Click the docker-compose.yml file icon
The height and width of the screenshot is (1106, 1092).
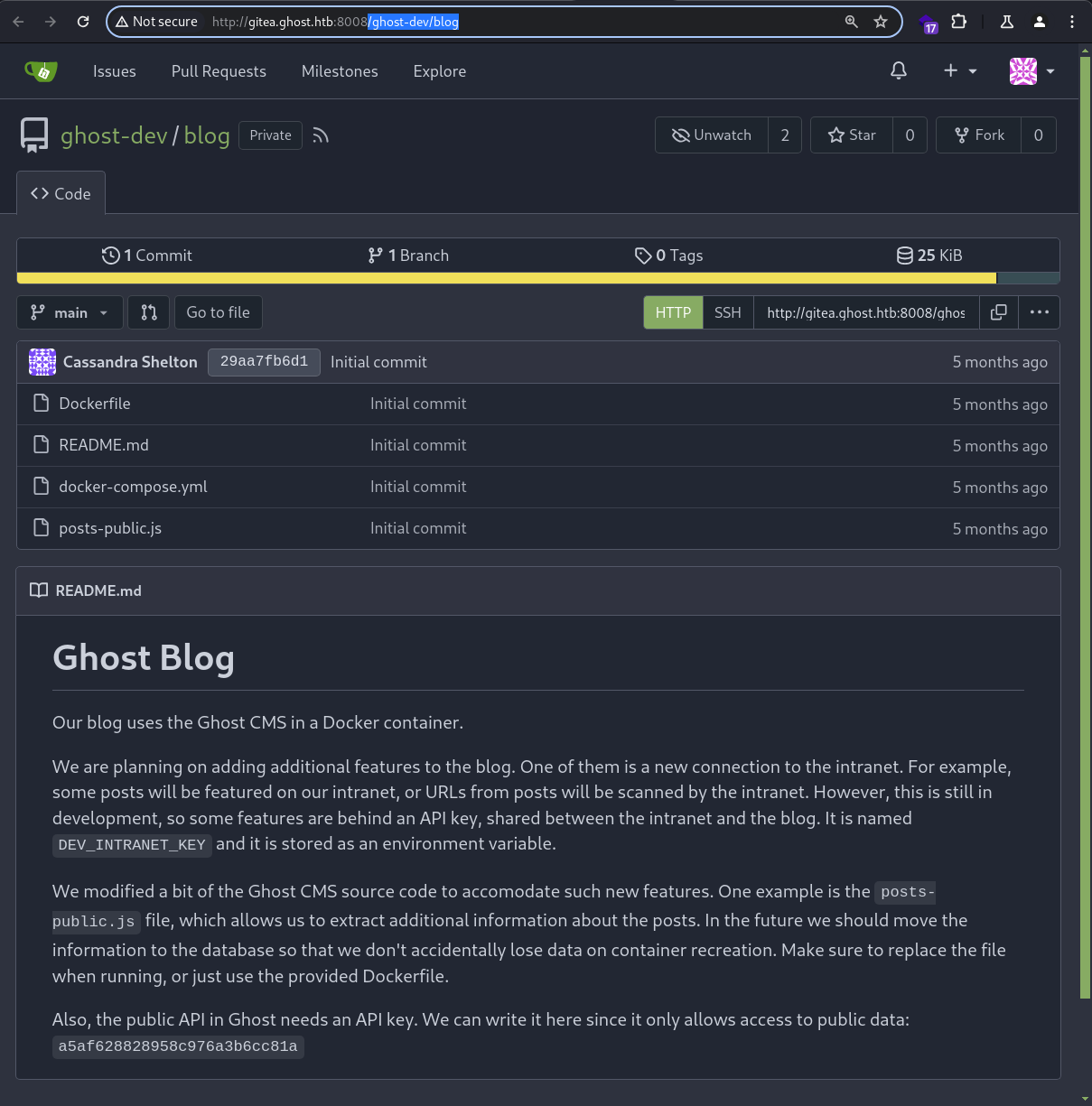pyautogui.click(x=41, y=487)
